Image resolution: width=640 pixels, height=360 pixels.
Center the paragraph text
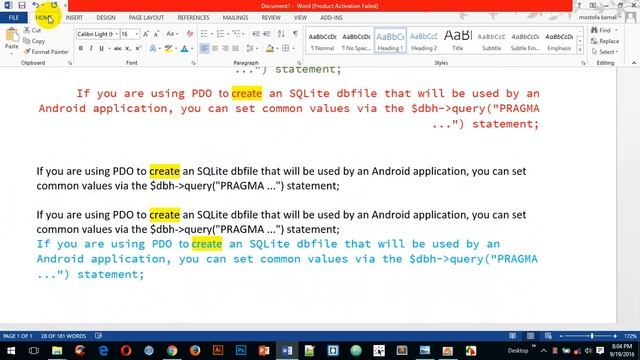pyautogui.click(x=215, y=49)
